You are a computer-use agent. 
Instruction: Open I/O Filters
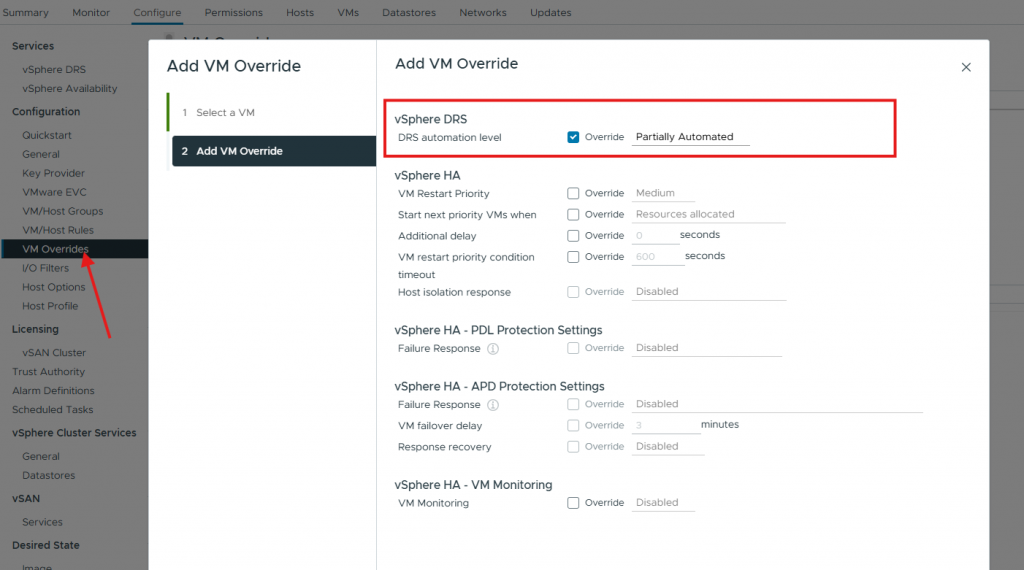[45, 268]
